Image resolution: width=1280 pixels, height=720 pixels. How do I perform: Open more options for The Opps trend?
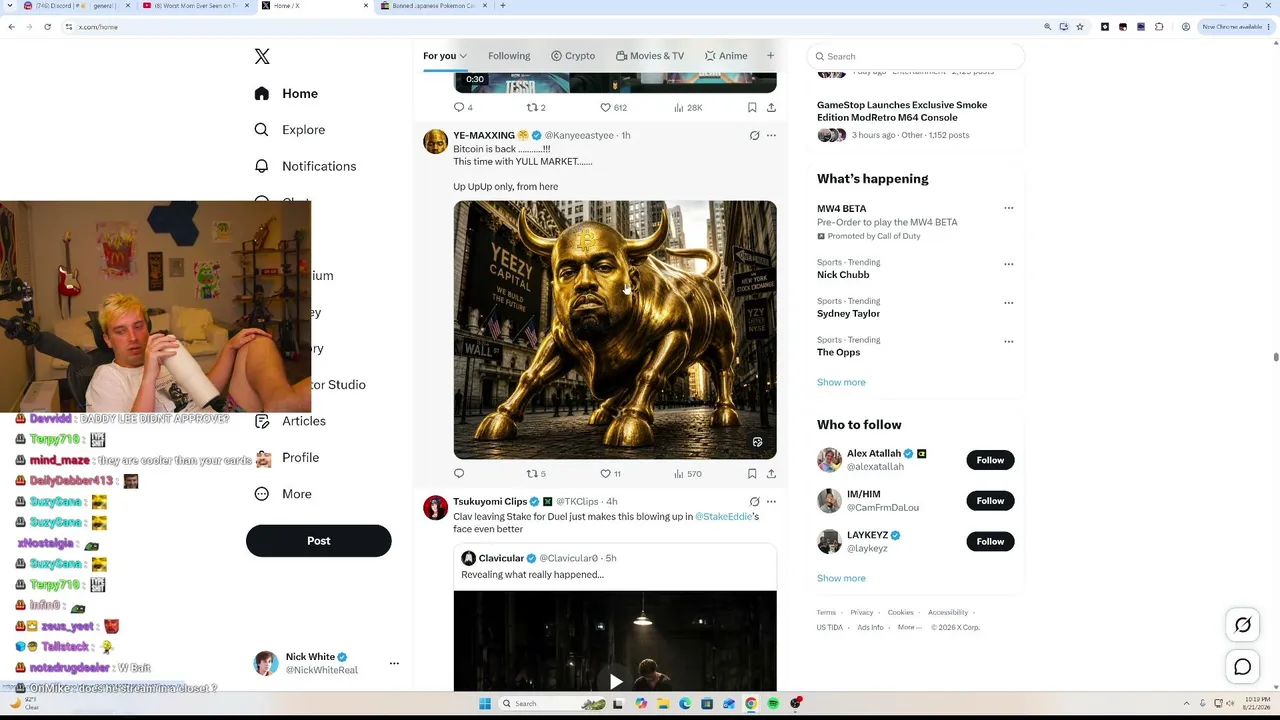(1008, 341)
